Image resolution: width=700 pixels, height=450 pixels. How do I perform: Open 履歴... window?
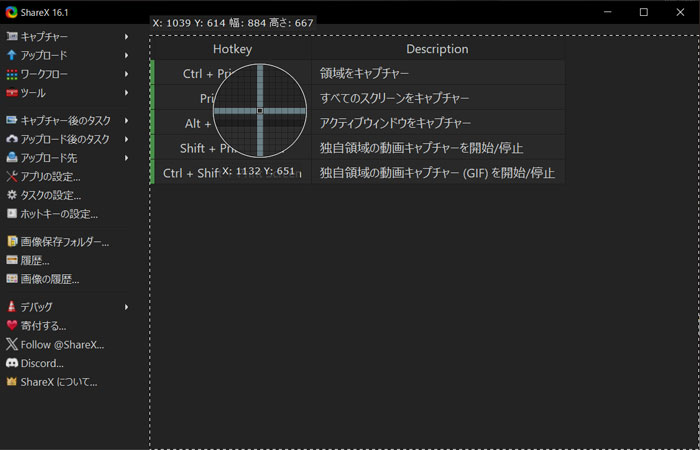[35, 261]
